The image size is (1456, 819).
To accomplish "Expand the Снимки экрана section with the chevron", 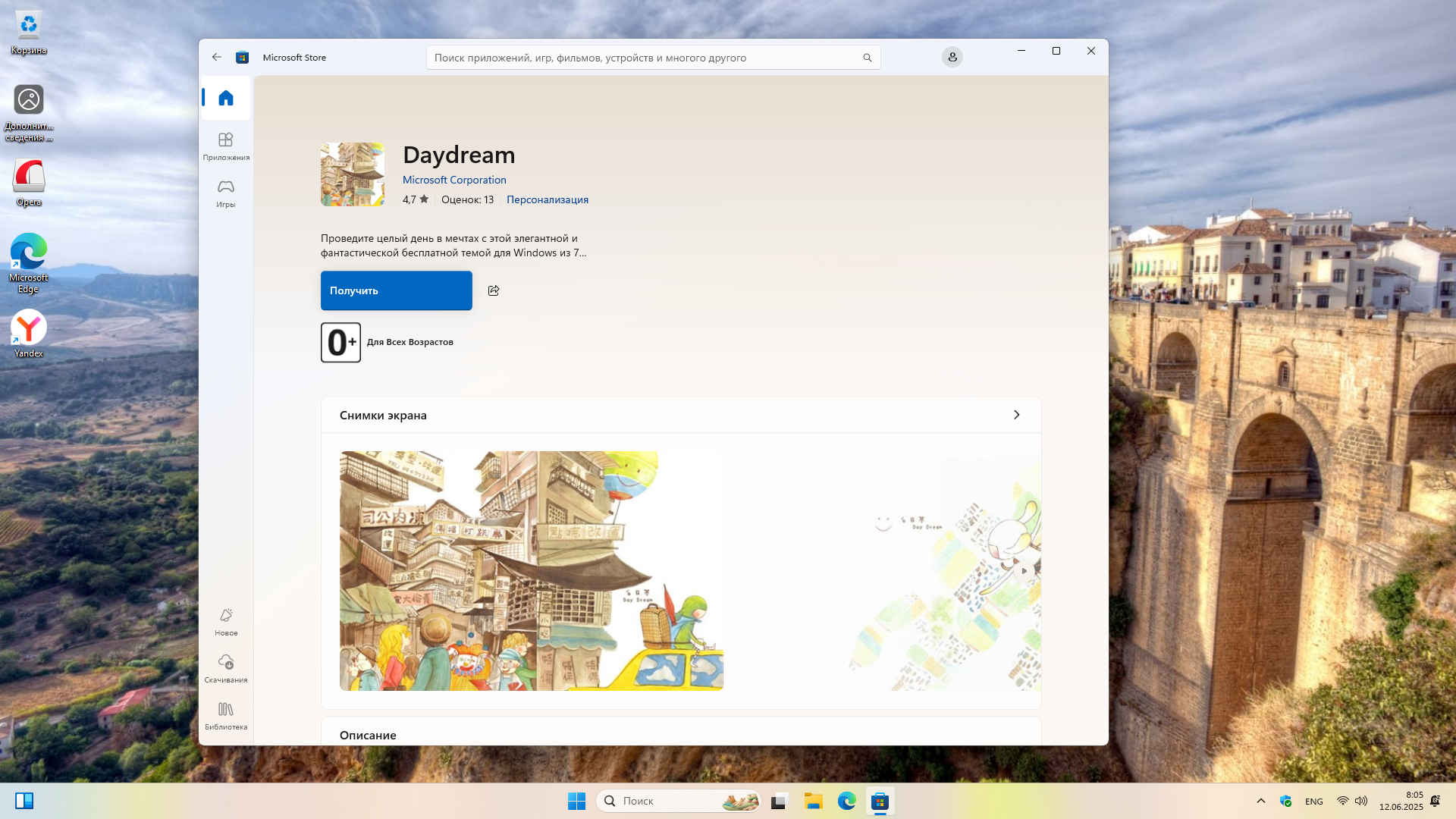I will [x=1016, y=415].
